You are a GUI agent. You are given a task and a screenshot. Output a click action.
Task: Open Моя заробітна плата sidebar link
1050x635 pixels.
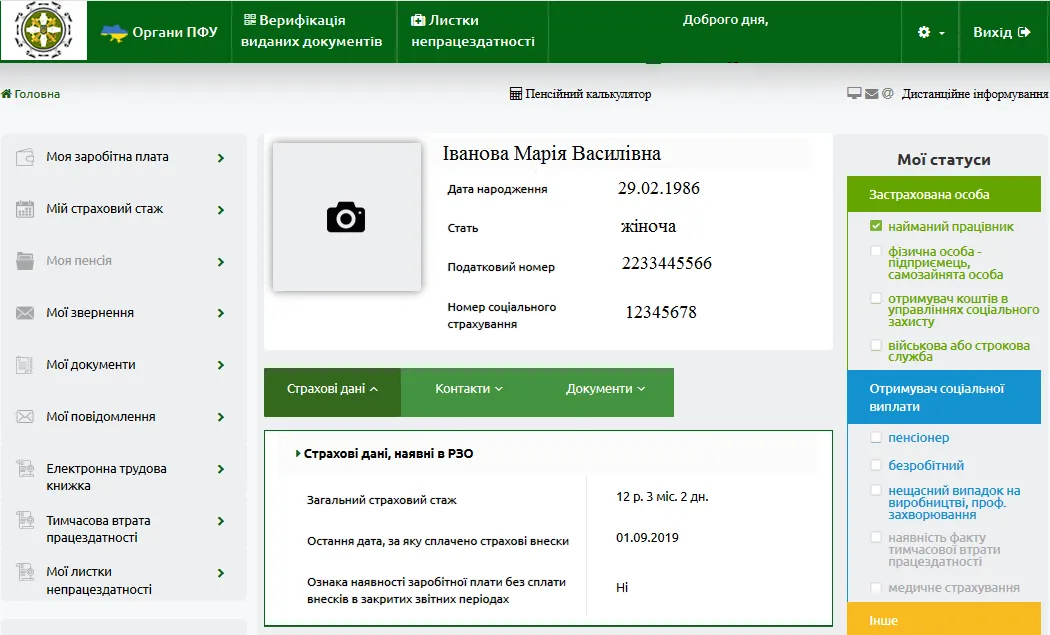pos(107,157)
